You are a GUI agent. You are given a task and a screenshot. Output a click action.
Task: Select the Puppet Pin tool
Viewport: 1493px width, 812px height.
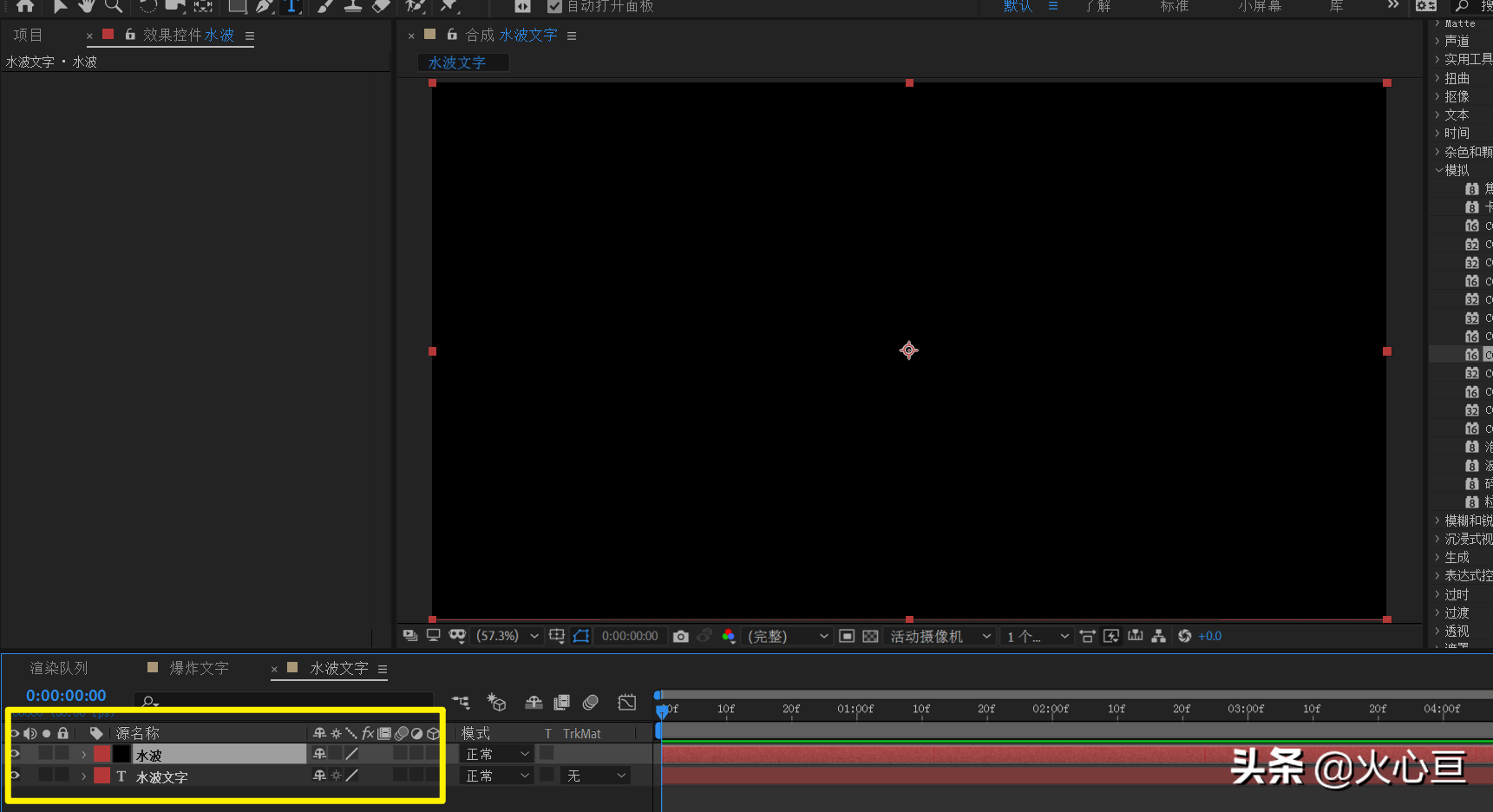(449, 6)
